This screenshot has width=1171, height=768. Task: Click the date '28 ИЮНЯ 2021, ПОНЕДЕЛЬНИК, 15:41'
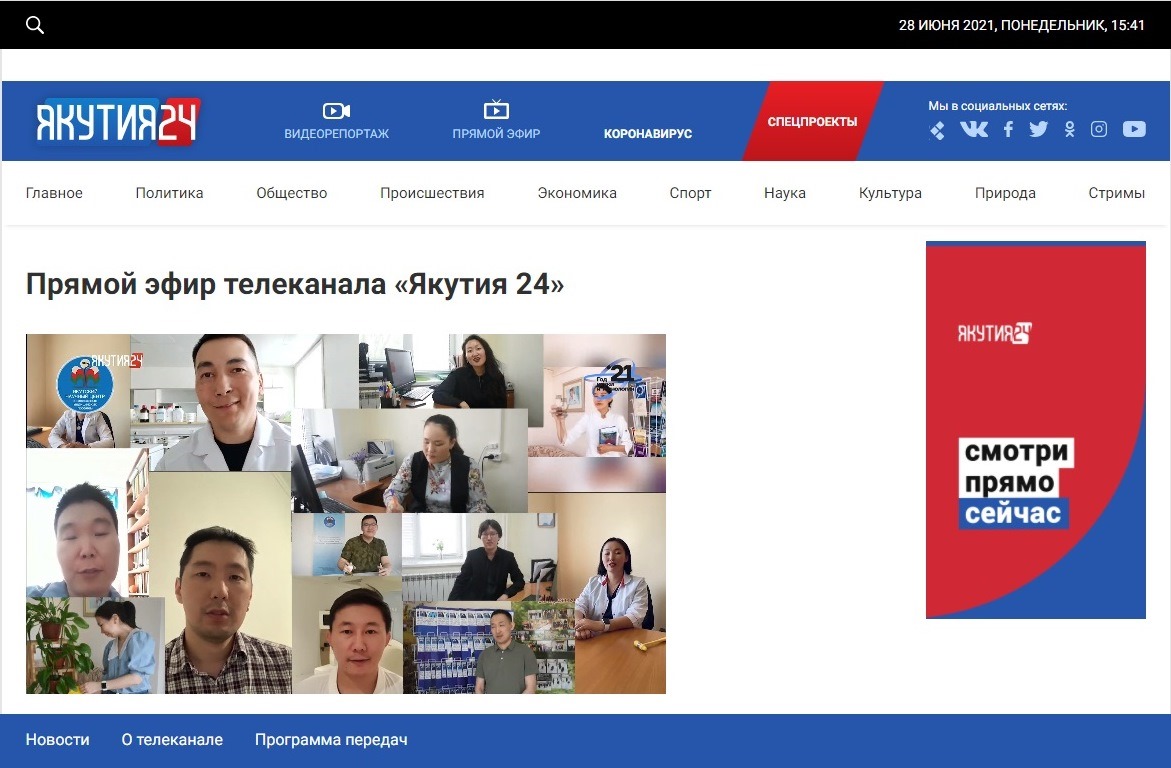(1021, 25)
